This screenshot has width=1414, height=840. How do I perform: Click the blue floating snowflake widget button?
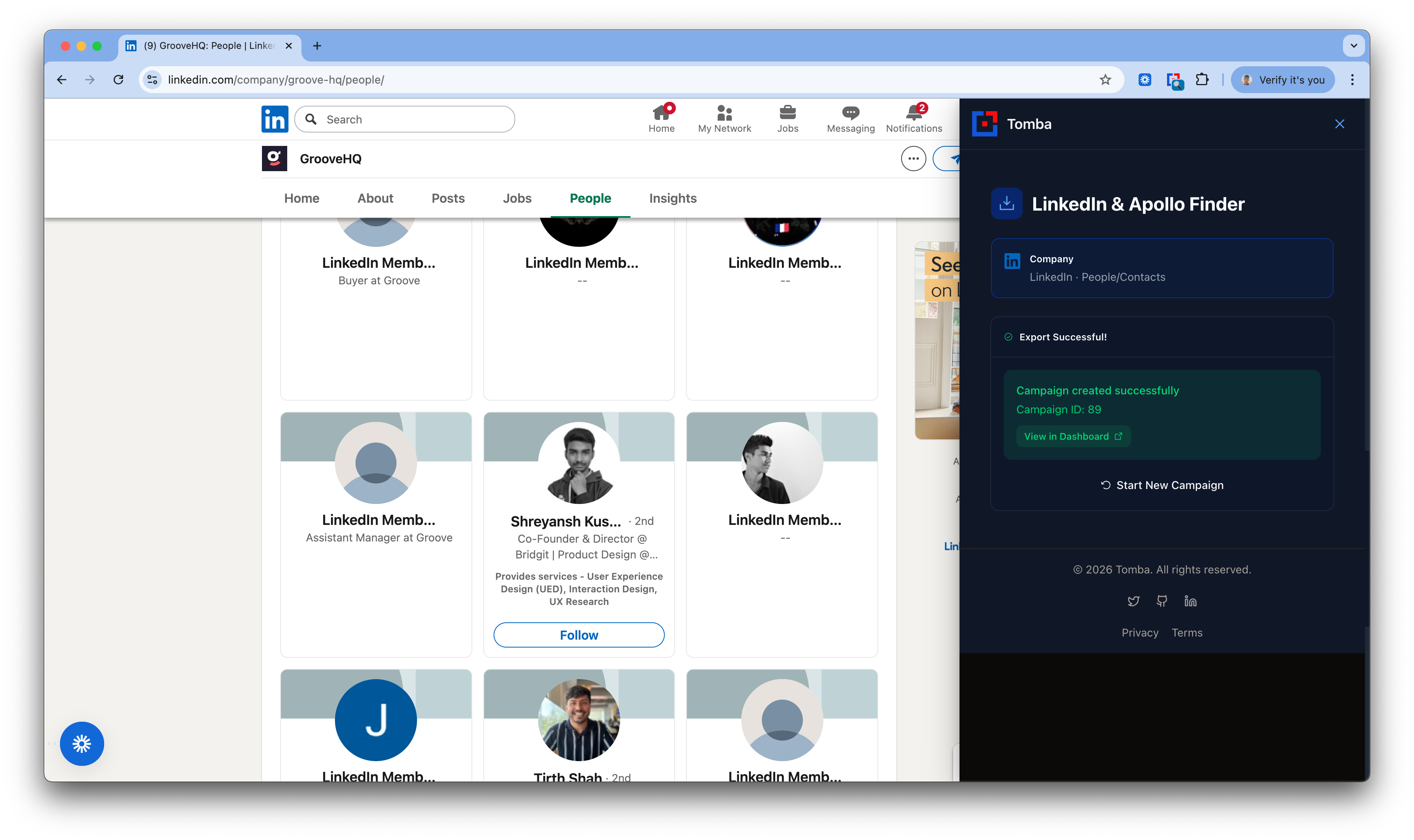82,743
